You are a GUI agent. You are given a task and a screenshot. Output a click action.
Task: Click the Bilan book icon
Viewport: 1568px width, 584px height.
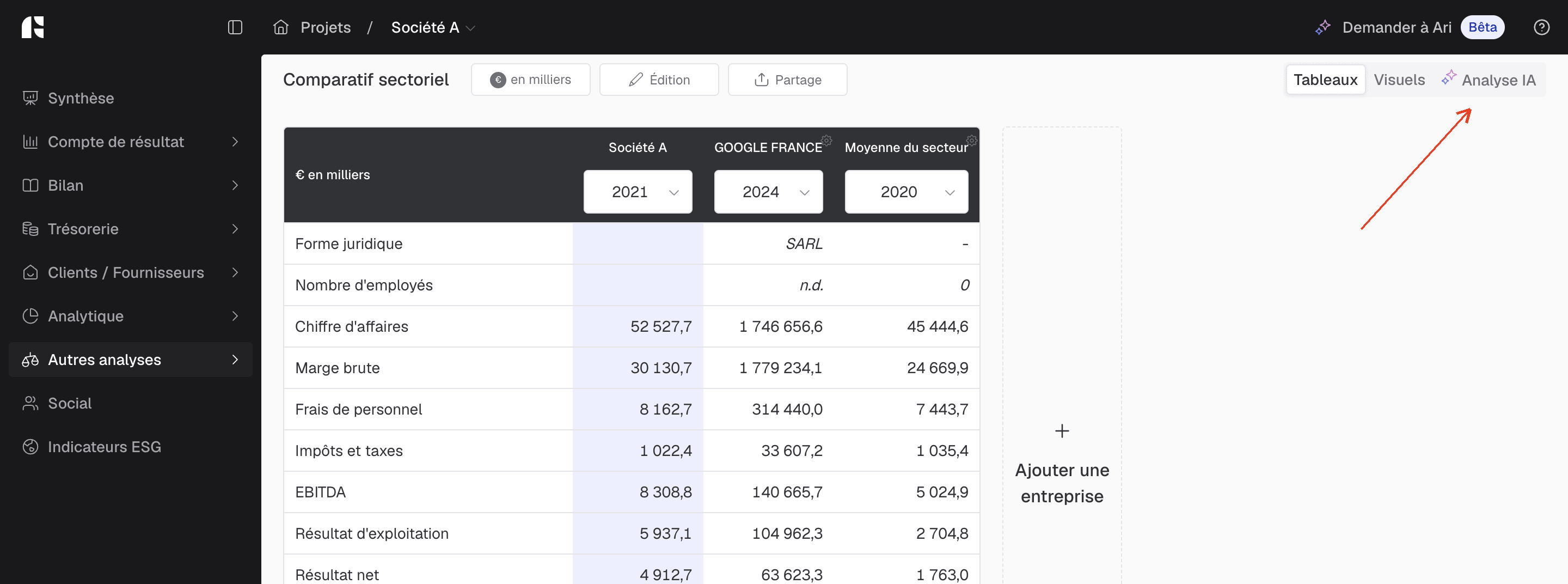tap(30, 185)
